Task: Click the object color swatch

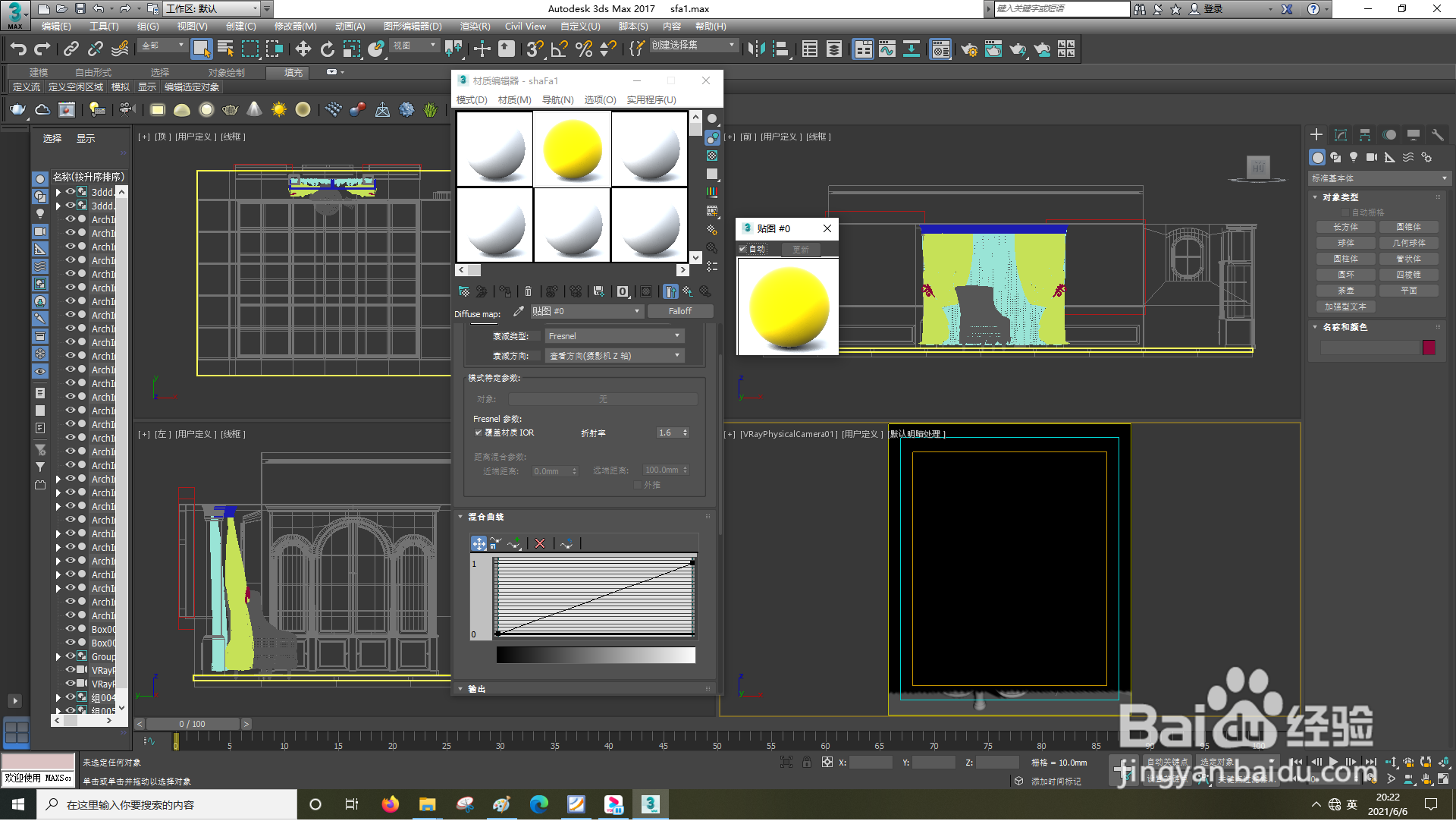Action: click(x=1429, y=348)
